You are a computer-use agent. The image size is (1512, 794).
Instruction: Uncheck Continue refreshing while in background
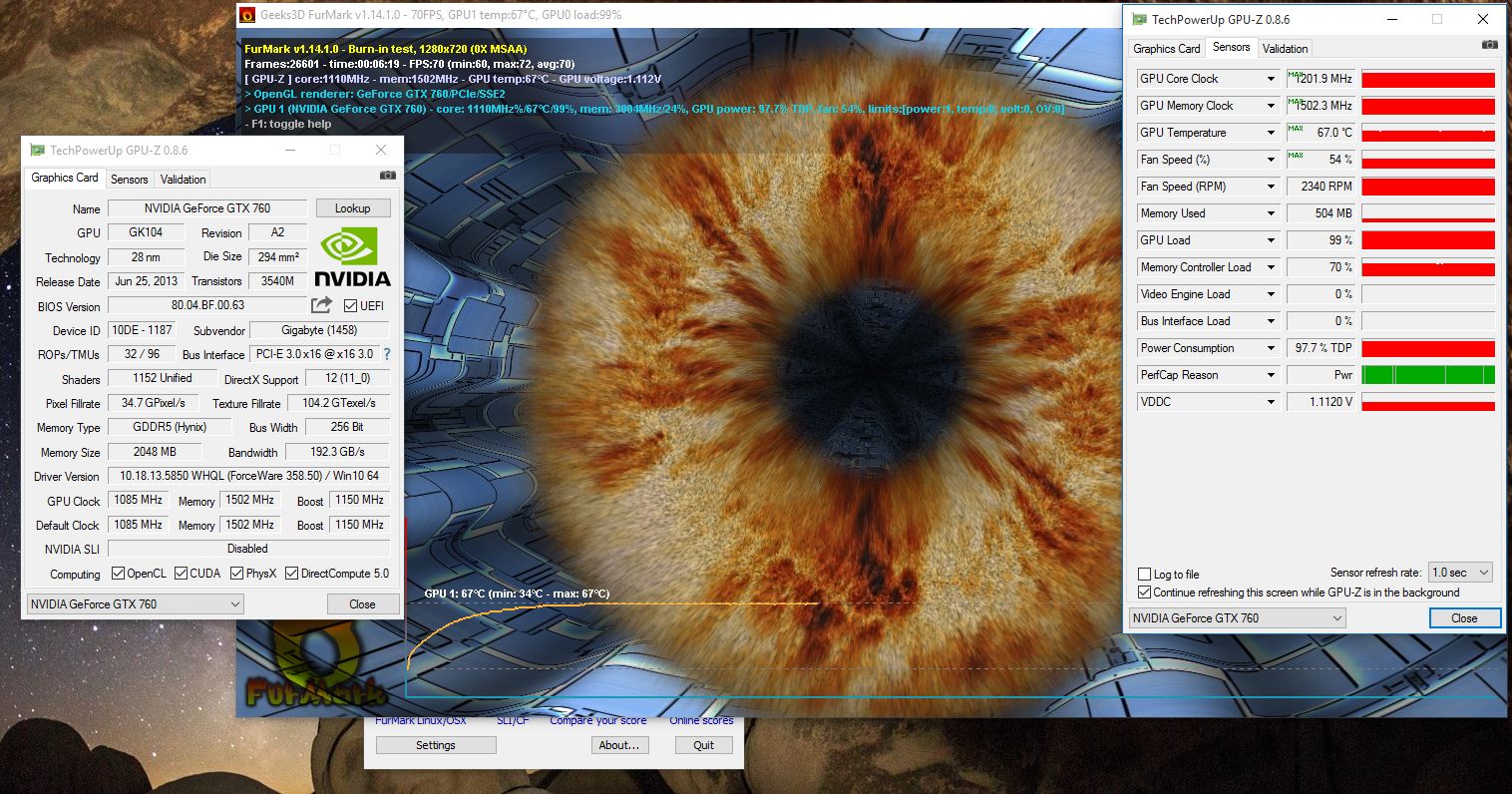click(1145, 593)
